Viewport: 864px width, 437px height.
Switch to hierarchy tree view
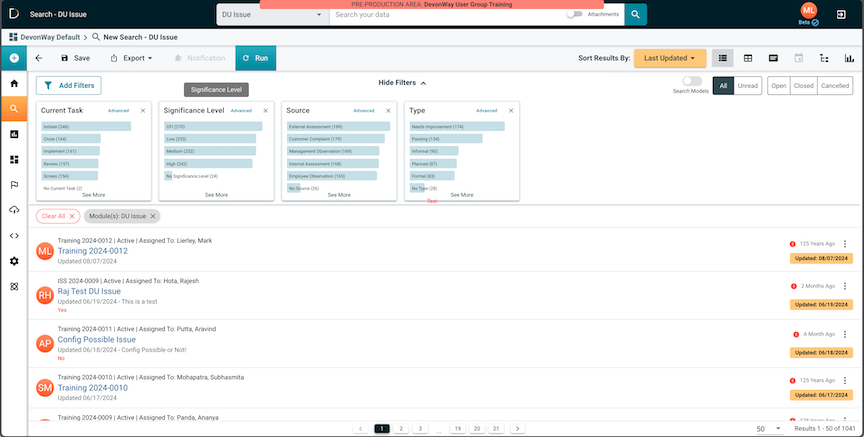point(824,58)
